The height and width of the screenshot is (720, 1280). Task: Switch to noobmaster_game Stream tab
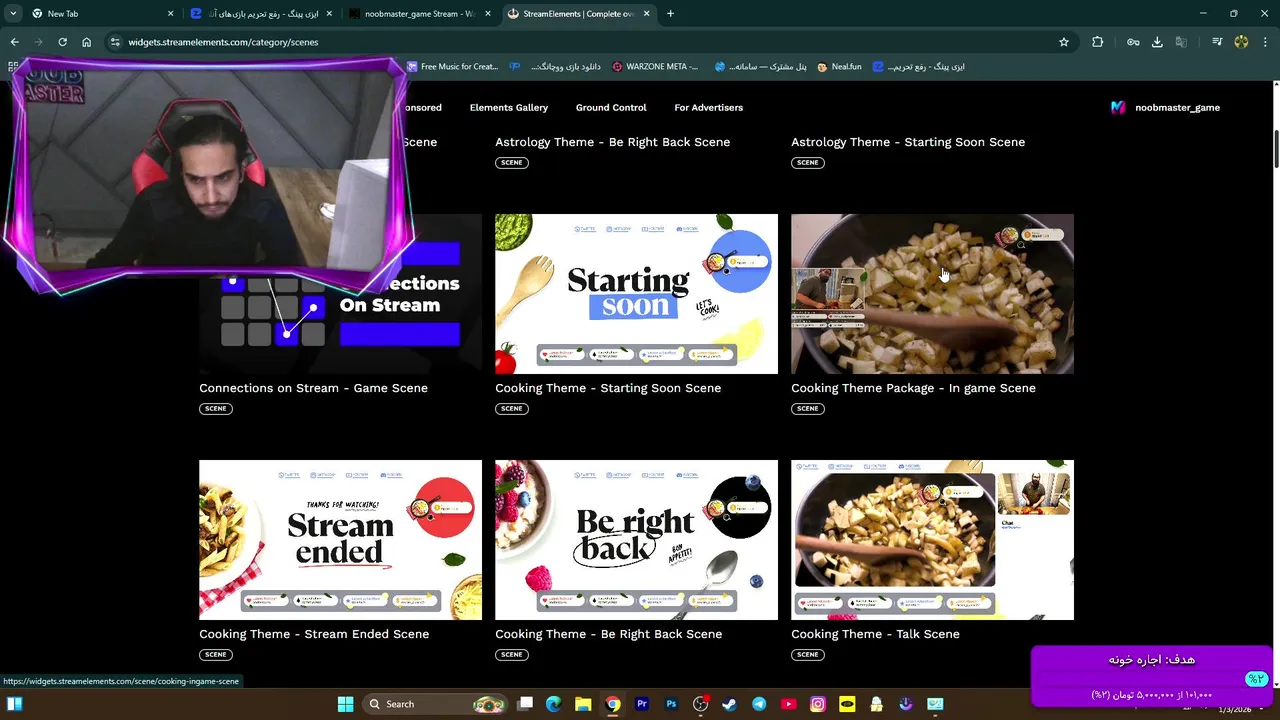(419, 14)
